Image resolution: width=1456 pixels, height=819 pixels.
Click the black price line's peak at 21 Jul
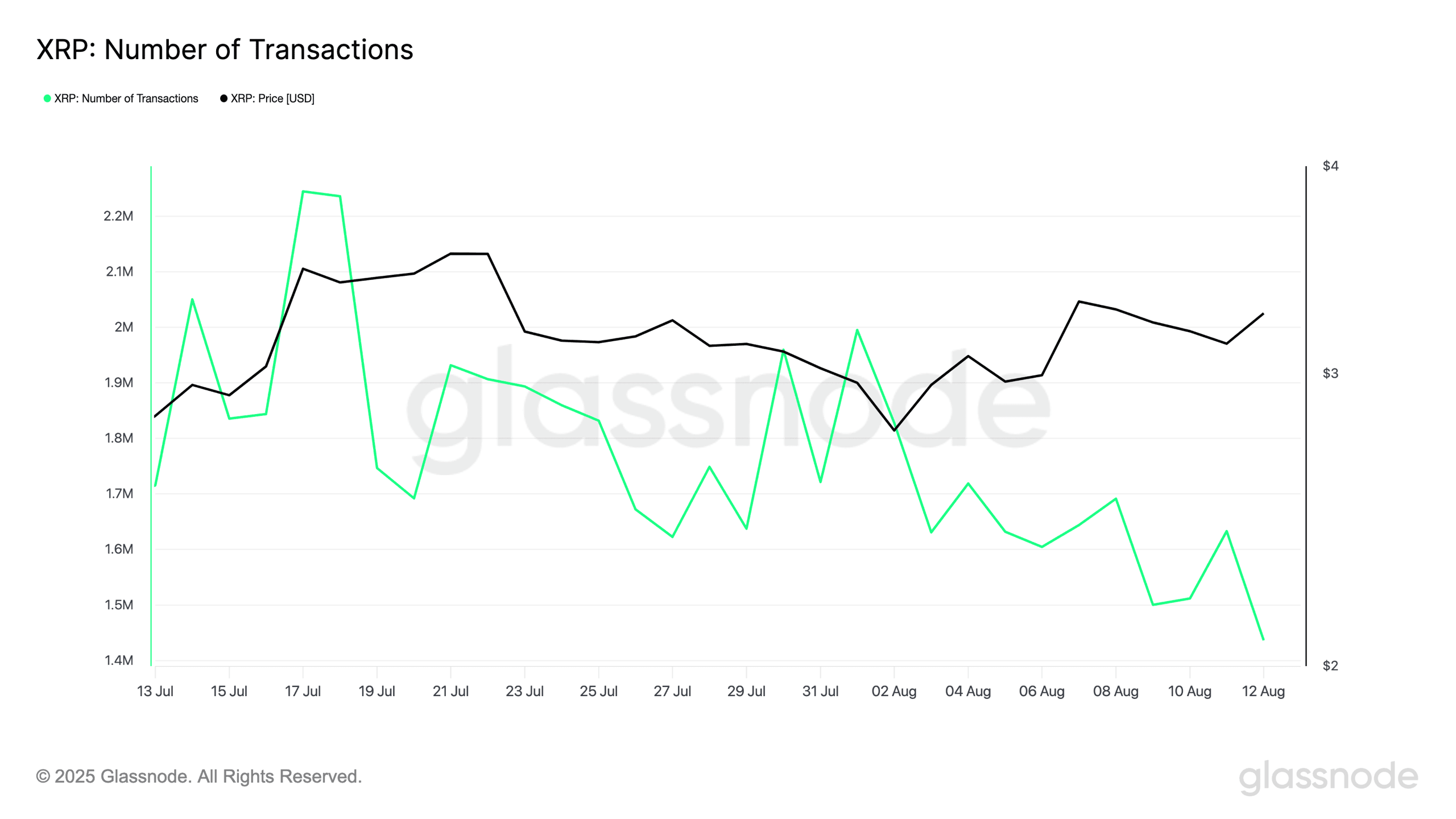[x=451, y=254]
